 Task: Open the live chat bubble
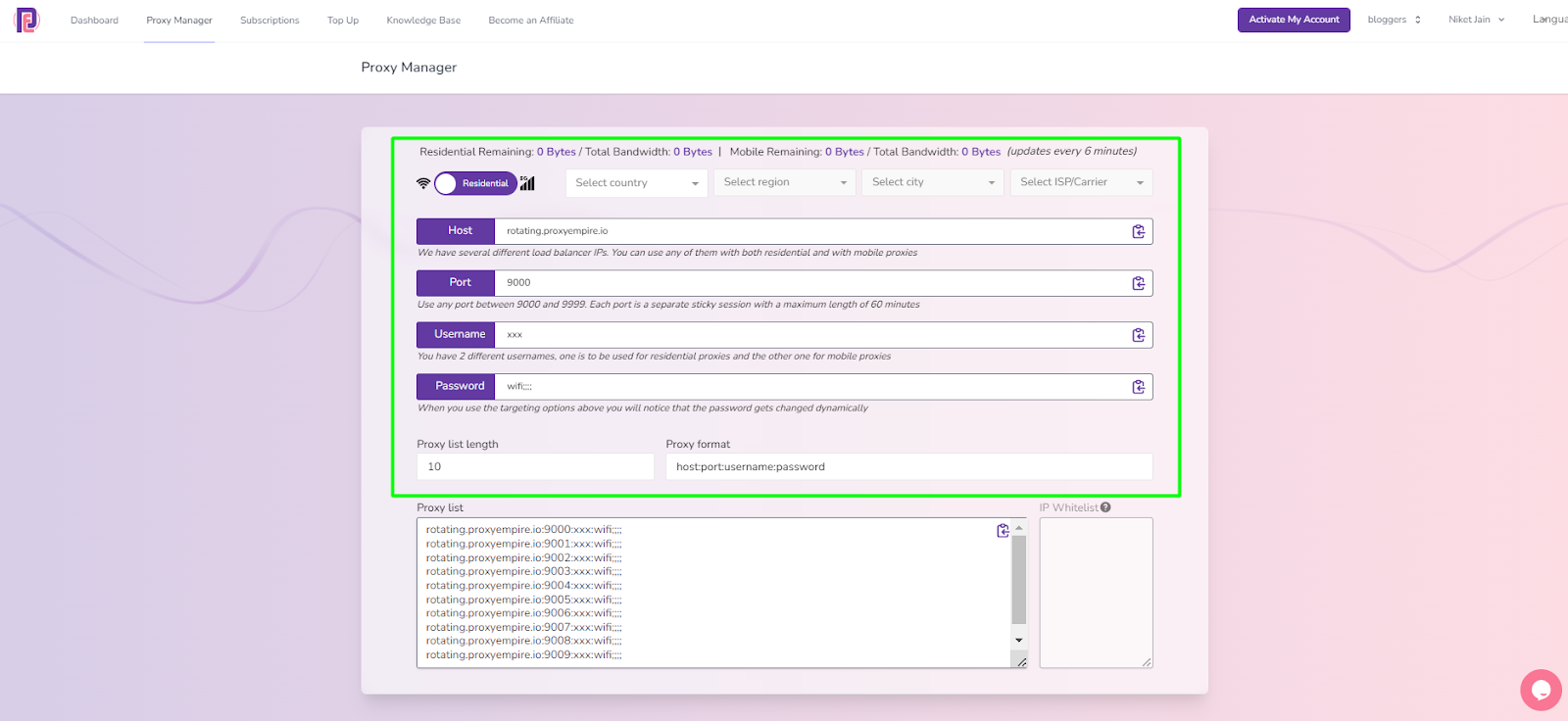pyautogui.click(x=1541, y=690)
